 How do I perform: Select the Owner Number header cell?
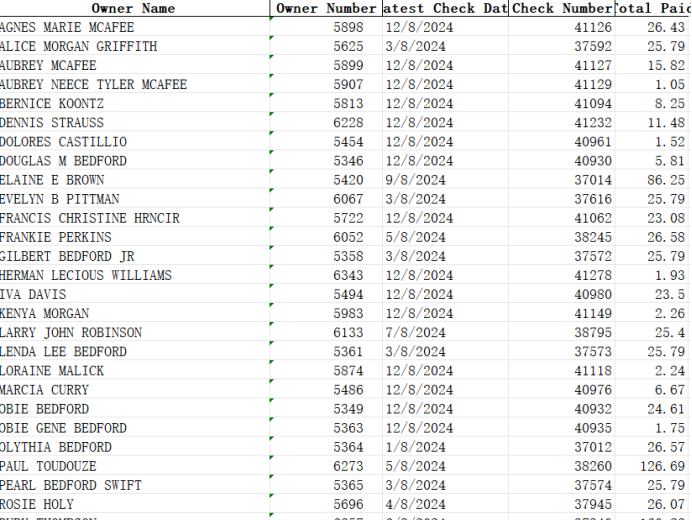326,8
